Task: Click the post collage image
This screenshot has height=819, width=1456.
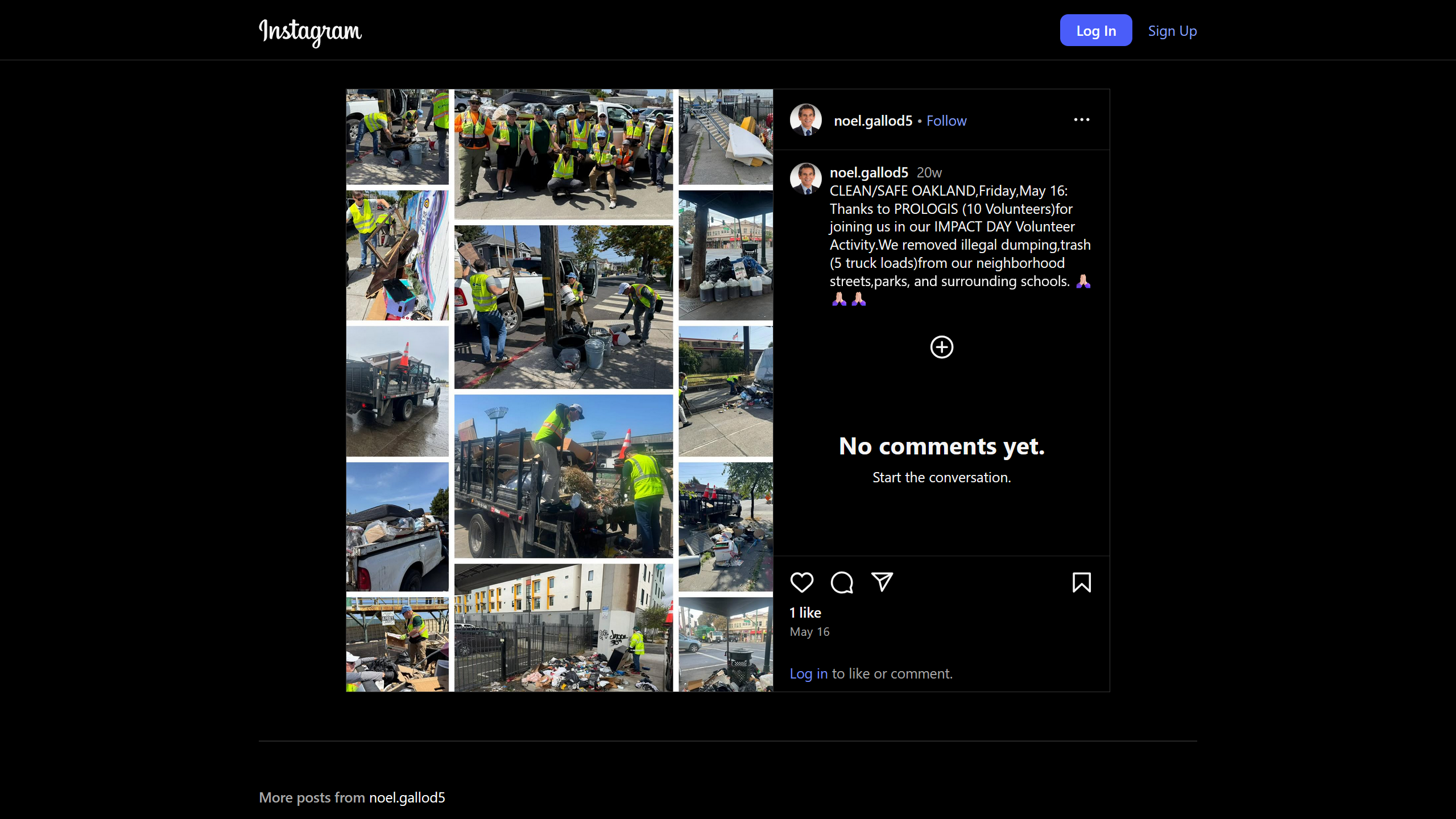Action: click(x=560, y=390)
